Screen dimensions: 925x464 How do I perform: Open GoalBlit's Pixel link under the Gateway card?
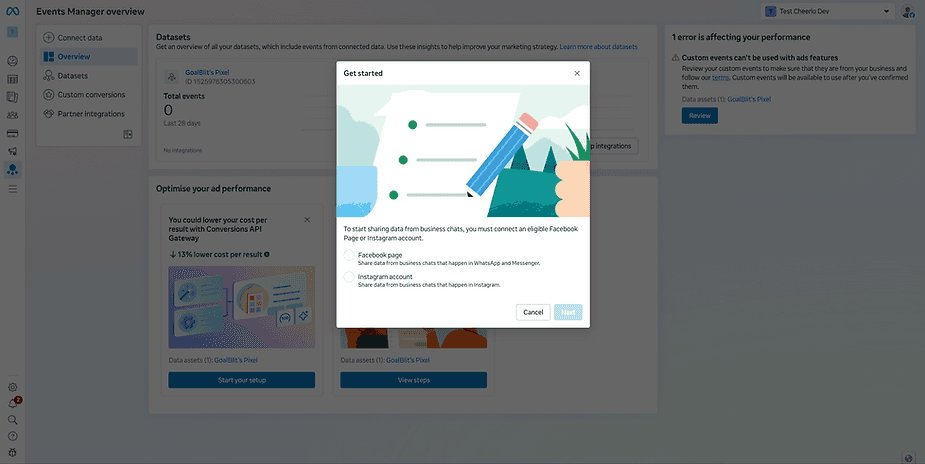[235, 360]
